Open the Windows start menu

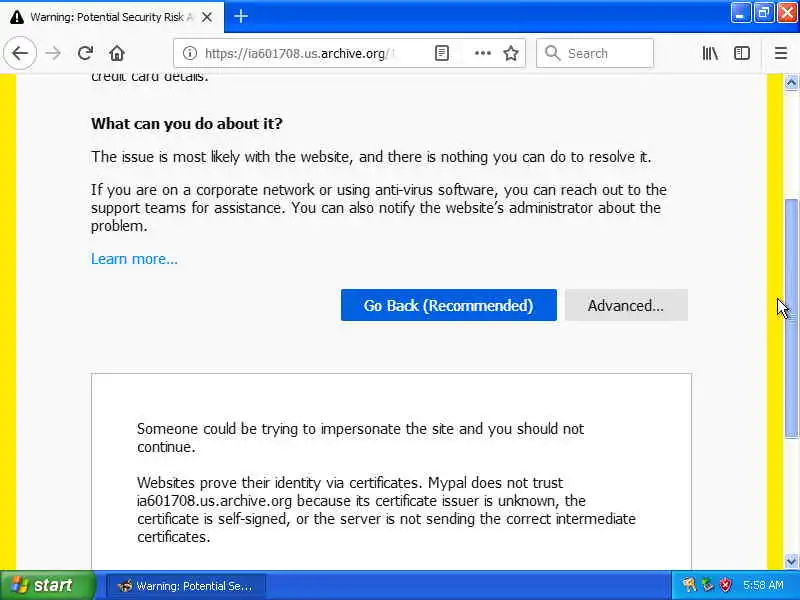47,585
